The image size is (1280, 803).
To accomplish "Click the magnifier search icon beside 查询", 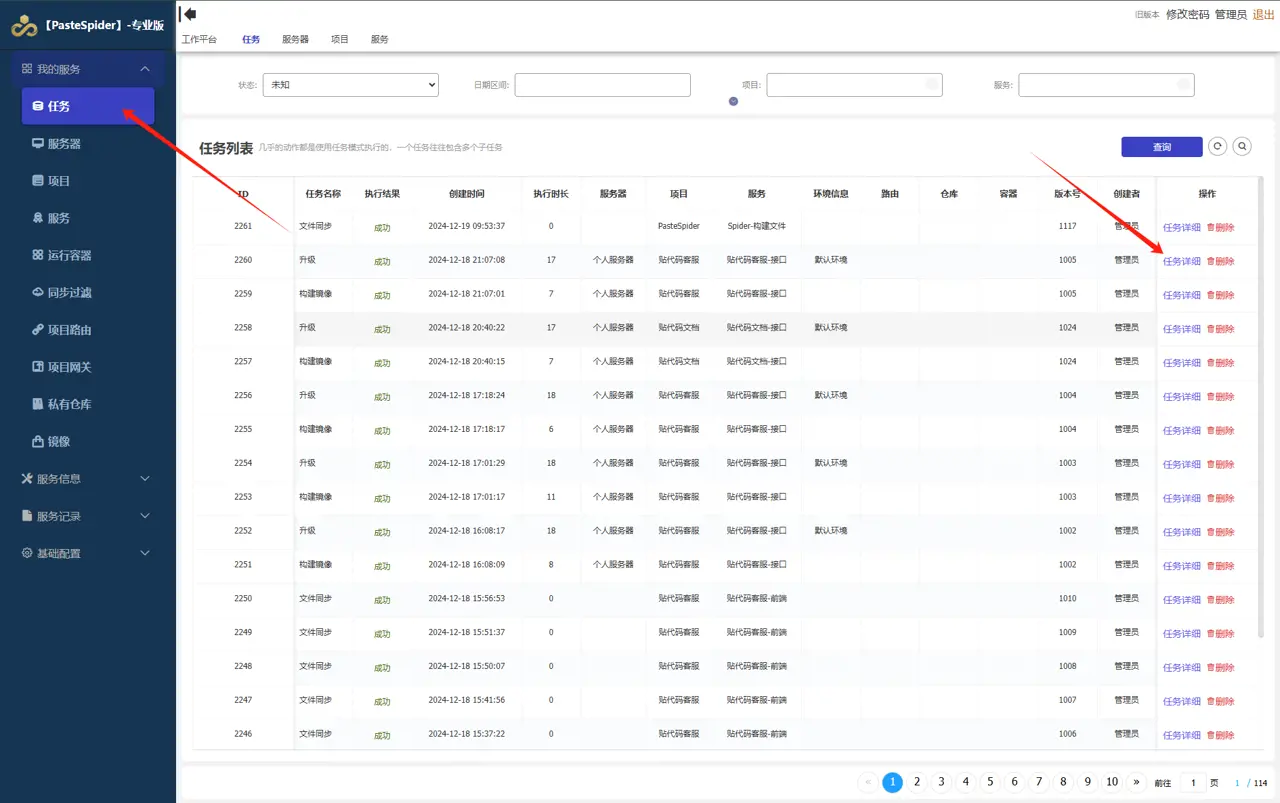I will [x=1242, y=146].
